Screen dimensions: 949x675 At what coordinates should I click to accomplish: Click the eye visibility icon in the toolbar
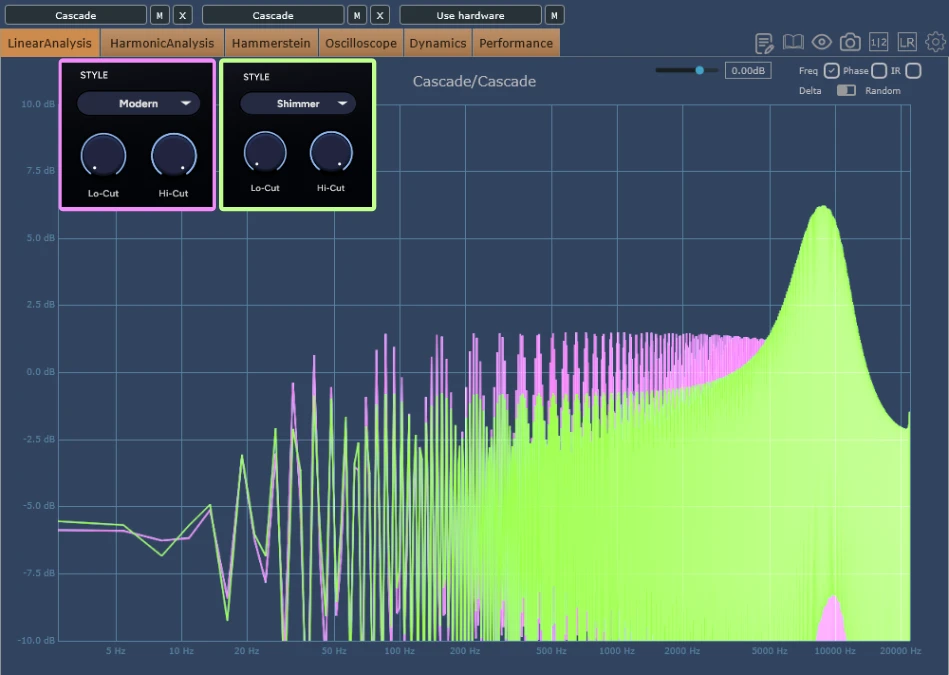pyautogui.click(x=822, y=42)
